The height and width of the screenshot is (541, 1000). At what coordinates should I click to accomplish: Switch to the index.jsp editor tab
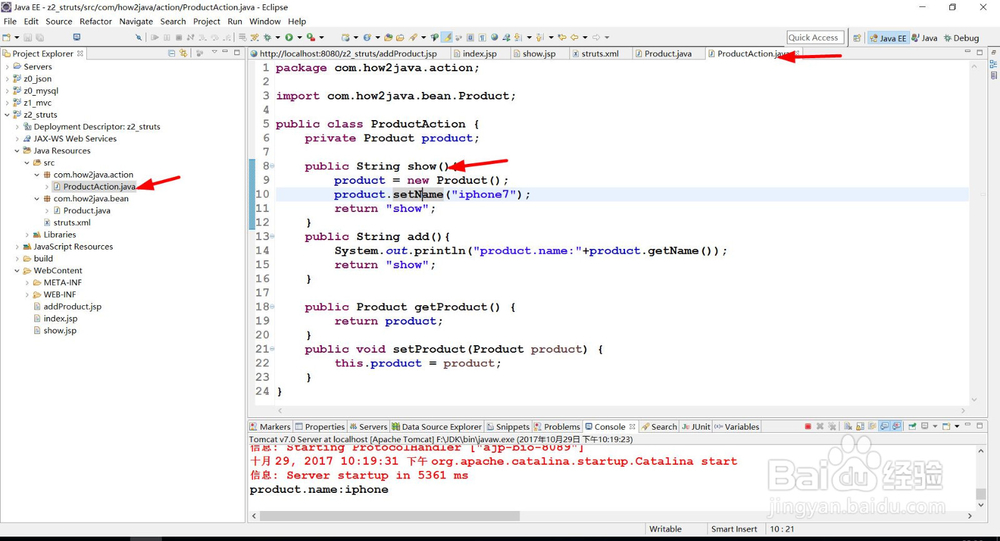(475, 54)
